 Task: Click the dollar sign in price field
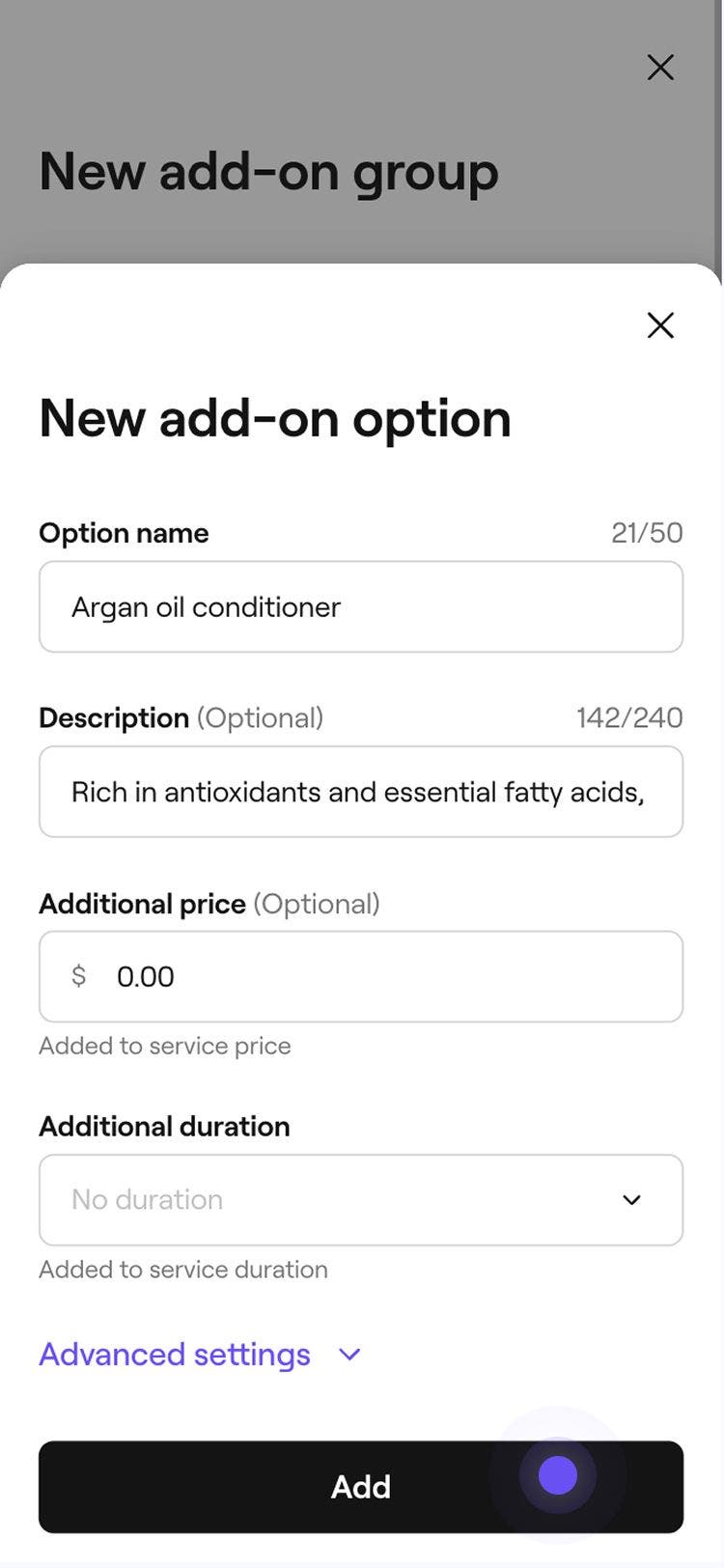(x=79, y=976)
